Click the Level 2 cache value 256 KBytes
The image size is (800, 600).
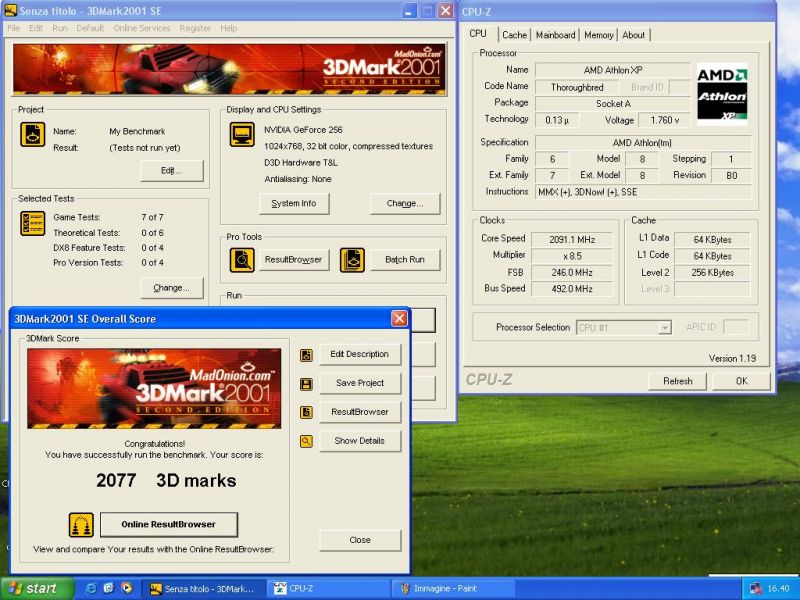pos(712,272)
